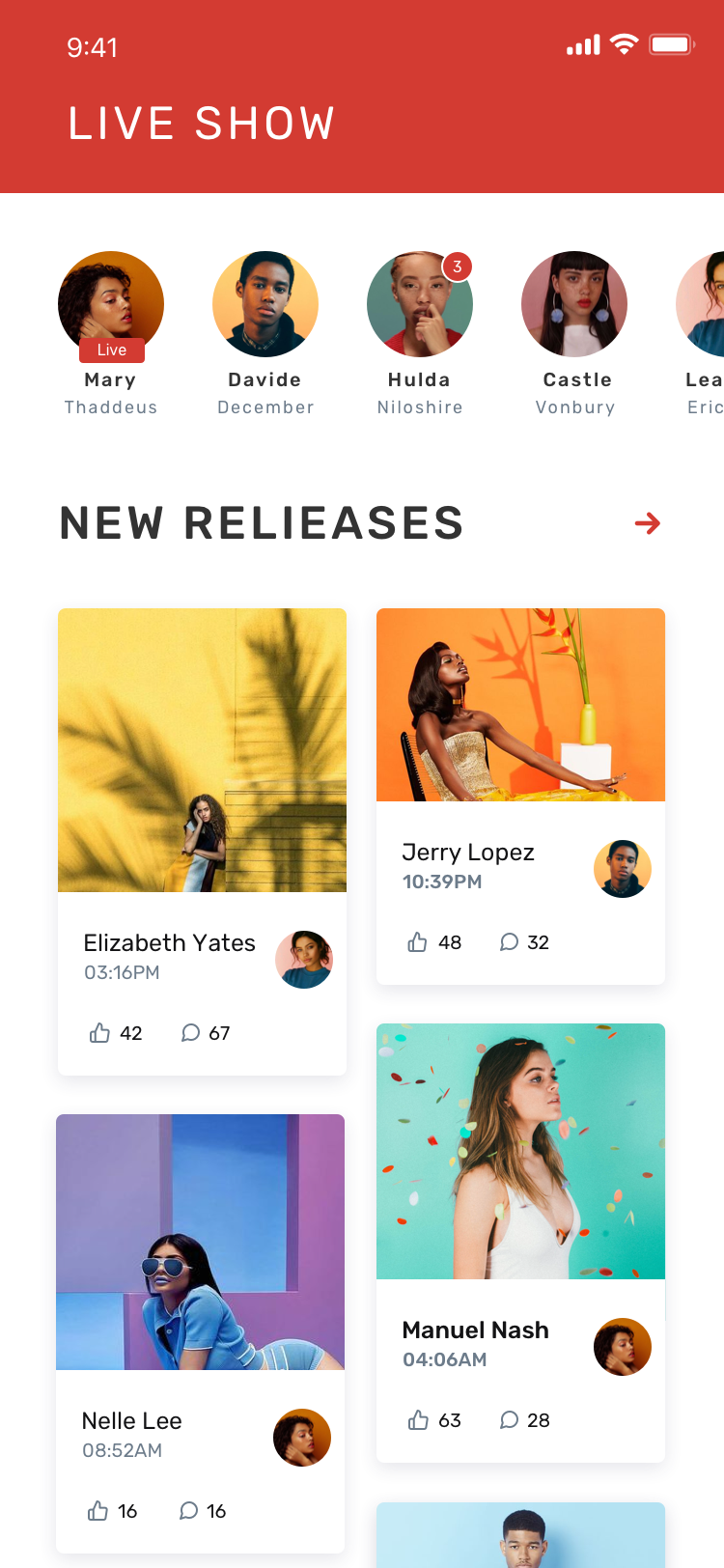724x1568 pixels.
Task: Tap small author avatar on Jerry Lopez card
Action: point(623,869)
